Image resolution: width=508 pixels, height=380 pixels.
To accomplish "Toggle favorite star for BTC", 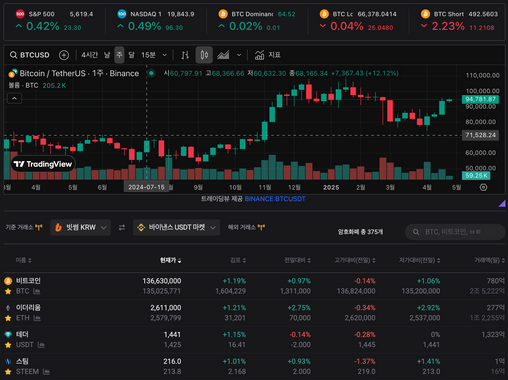I will pos(8,291).
